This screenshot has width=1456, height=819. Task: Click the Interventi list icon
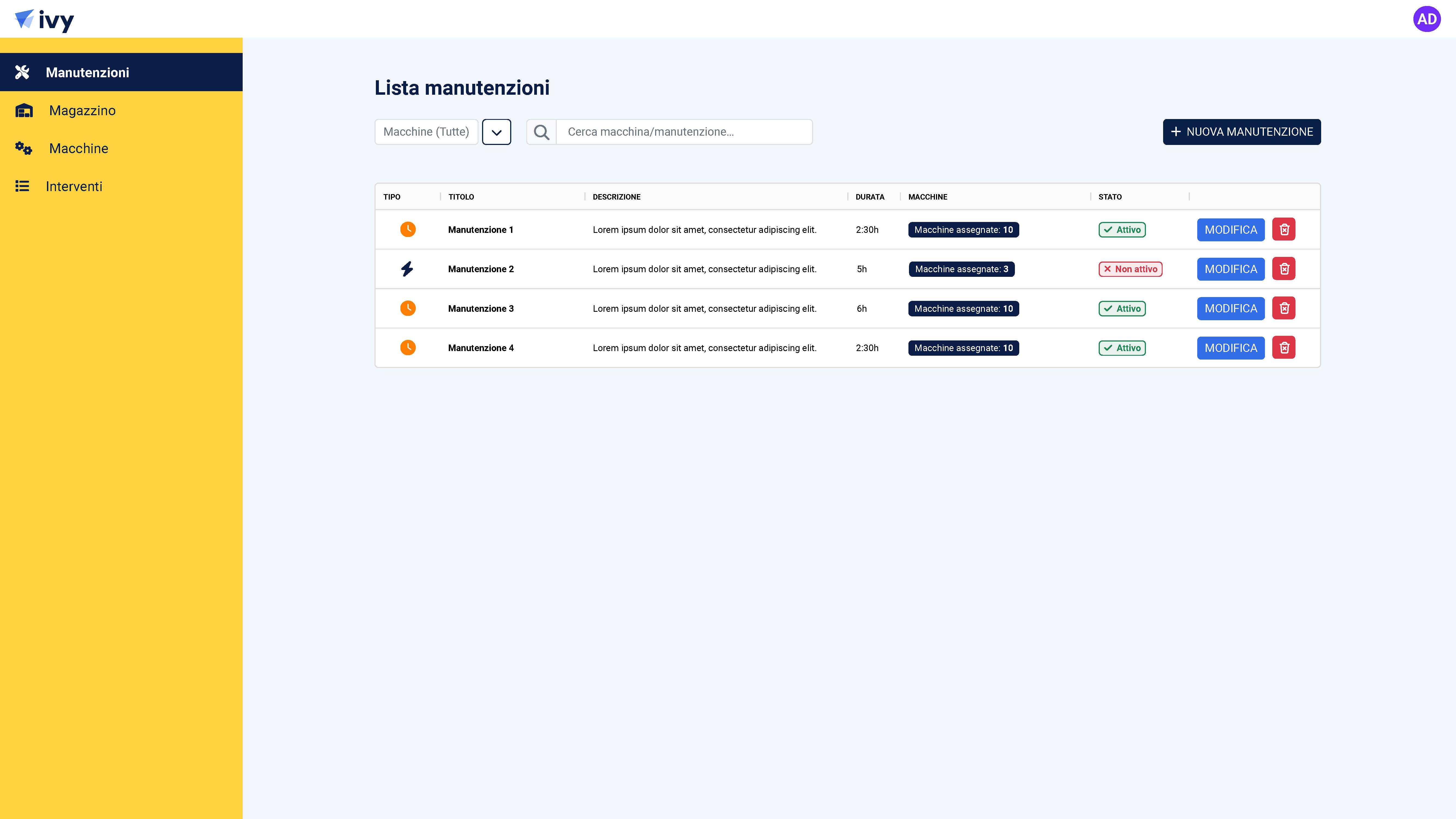pos(22,186)
